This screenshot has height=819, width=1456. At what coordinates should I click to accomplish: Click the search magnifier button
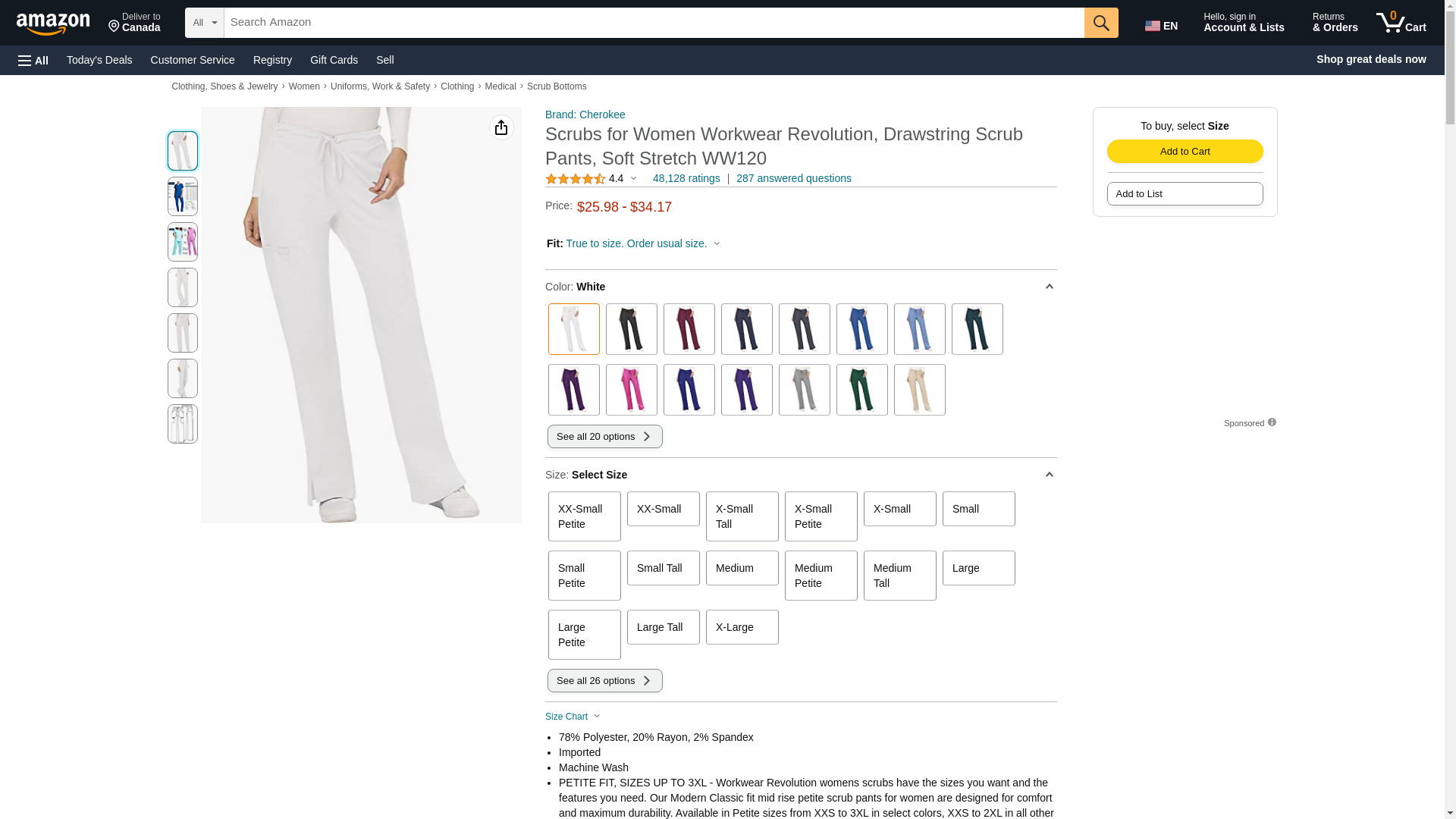point(1101,23)
